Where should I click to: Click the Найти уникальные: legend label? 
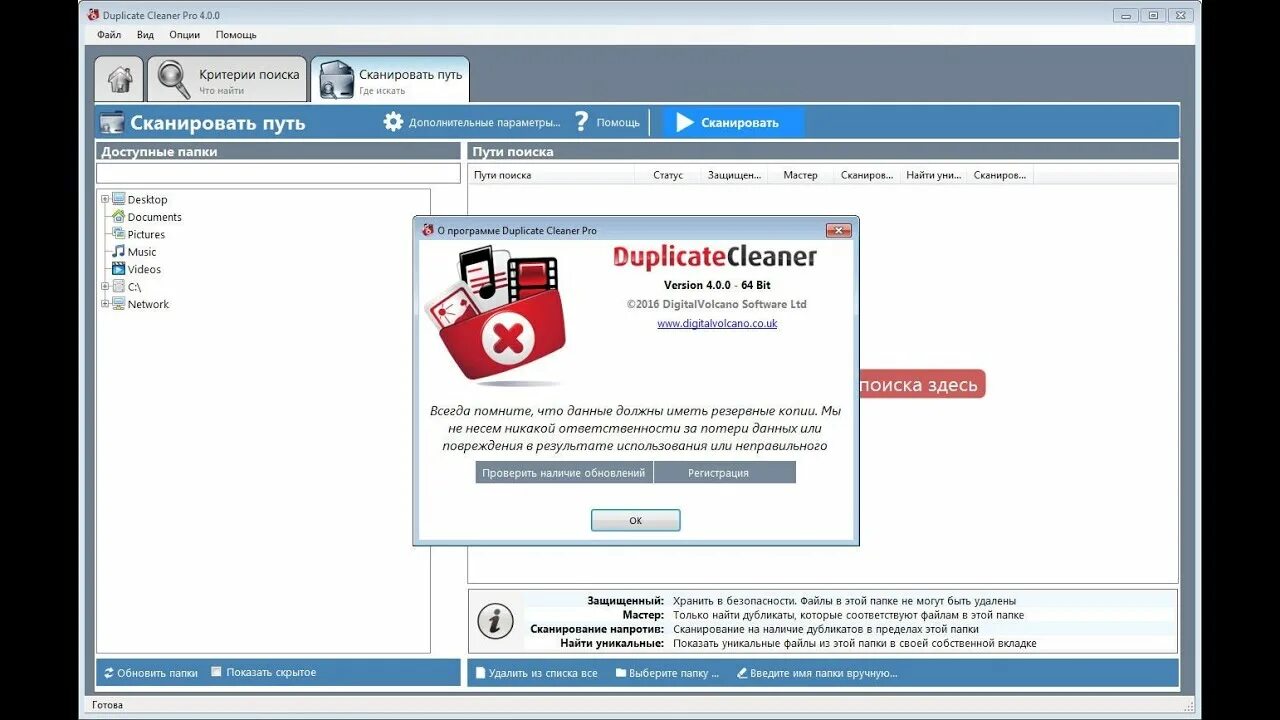click(x=612, y=643)
